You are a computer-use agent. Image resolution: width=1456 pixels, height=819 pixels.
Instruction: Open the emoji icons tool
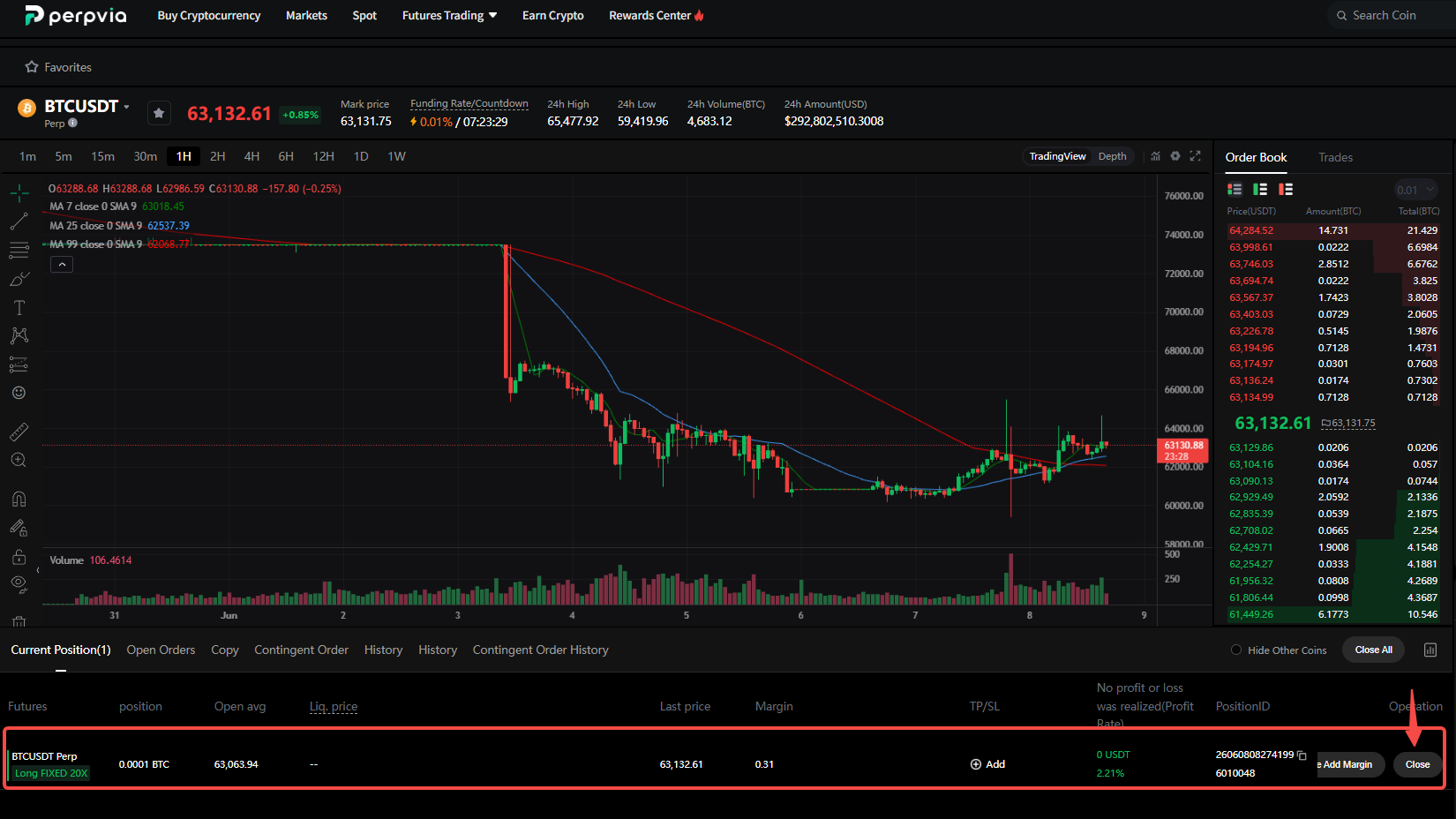(x=19, y=393)
